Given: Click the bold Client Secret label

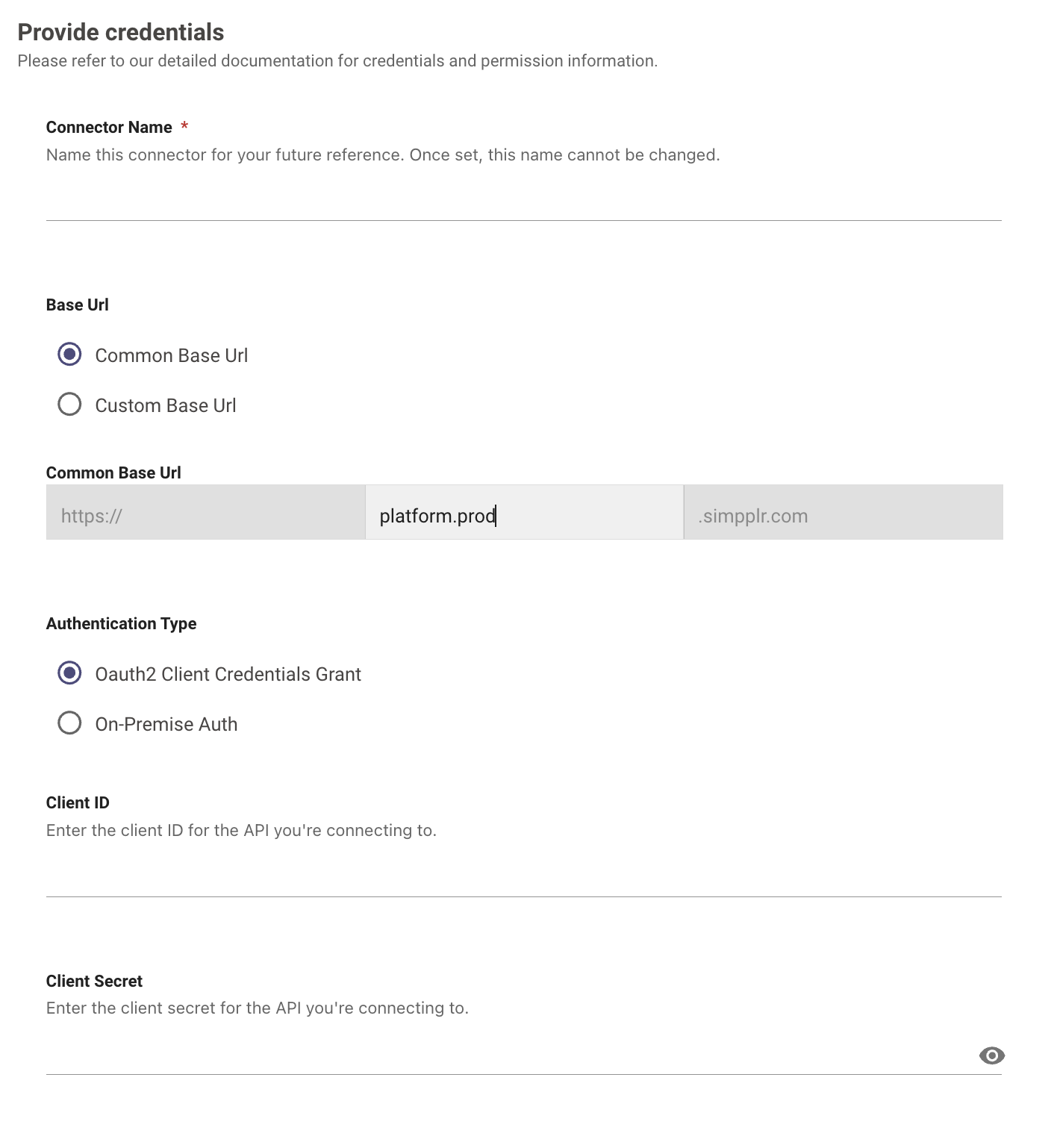Looking at the screenshot, I should 94,982.
